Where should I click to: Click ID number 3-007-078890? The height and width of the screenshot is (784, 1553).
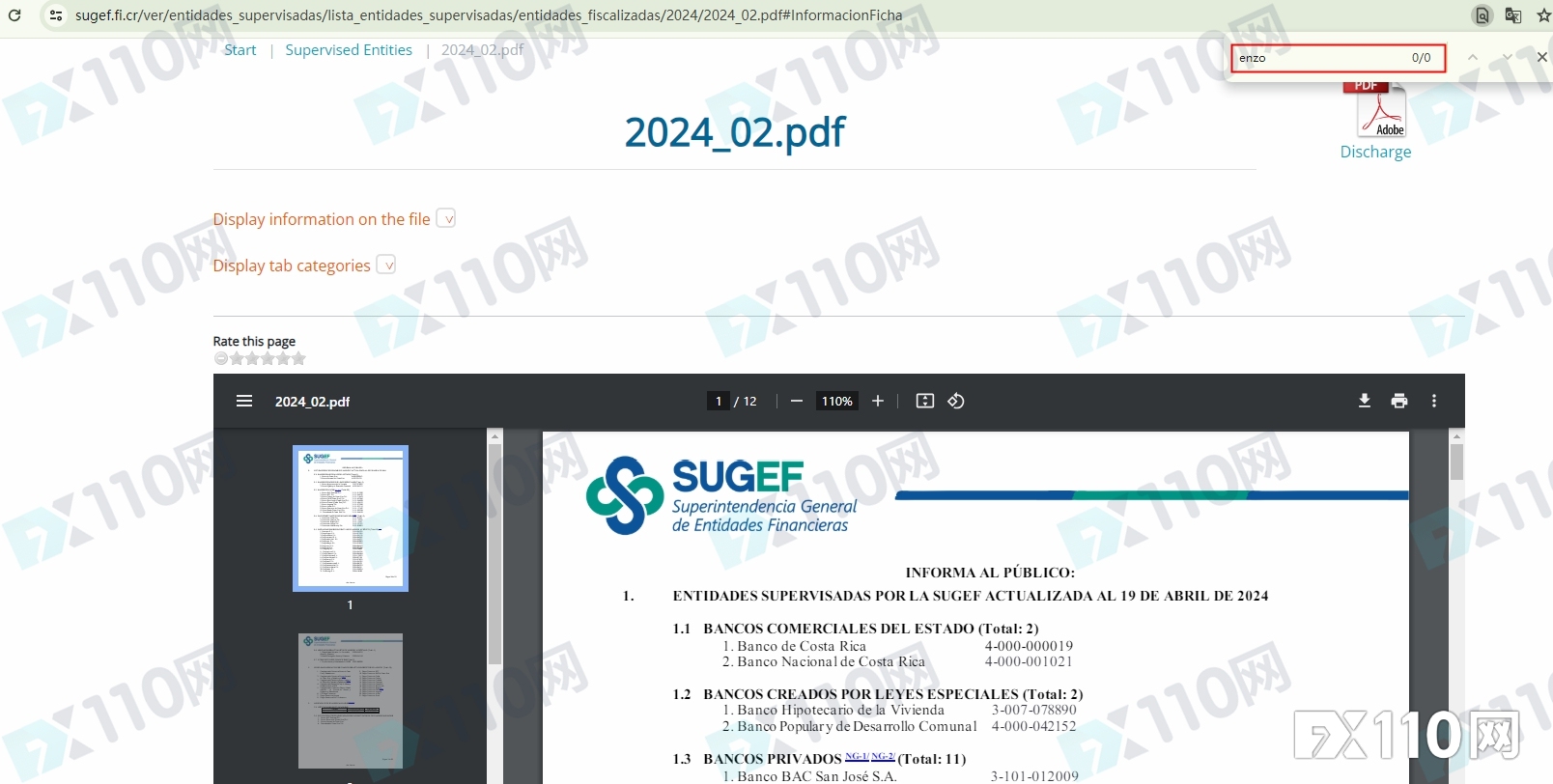1034,710
